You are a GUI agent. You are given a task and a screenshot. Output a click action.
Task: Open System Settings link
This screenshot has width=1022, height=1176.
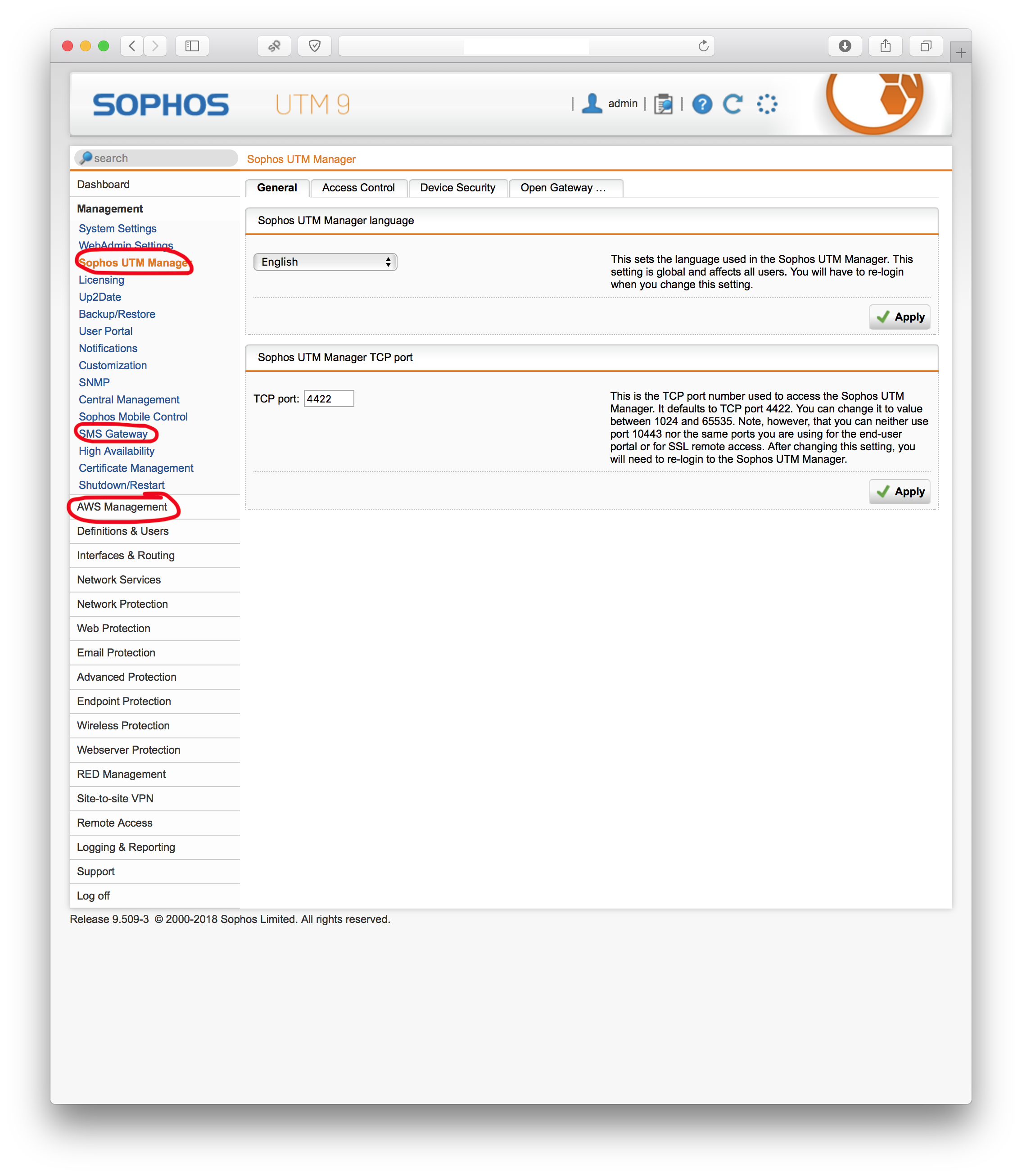118,229
